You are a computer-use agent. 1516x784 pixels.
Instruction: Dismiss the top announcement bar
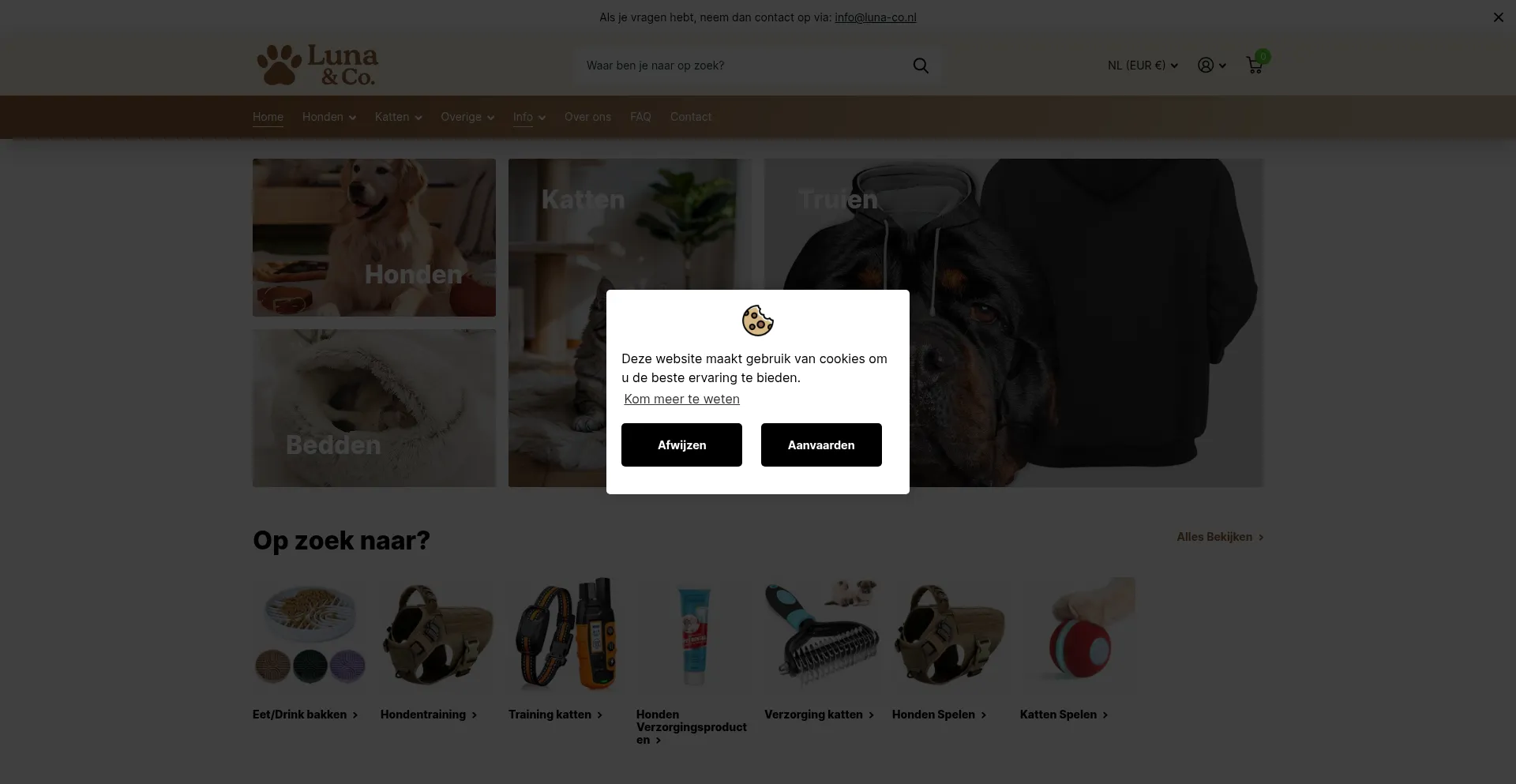tap(1498, 17)
